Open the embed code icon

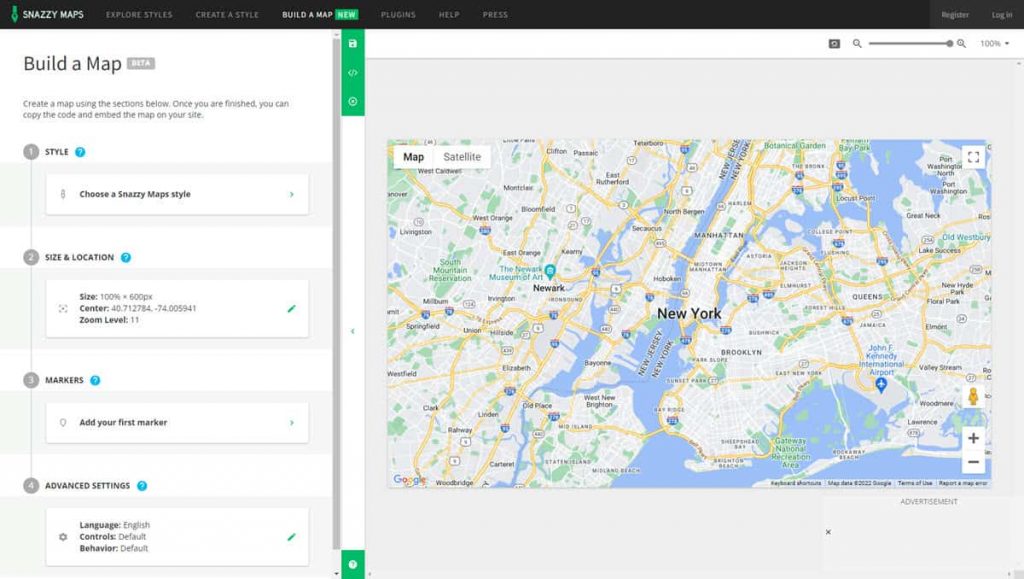(x=353, y=72)
